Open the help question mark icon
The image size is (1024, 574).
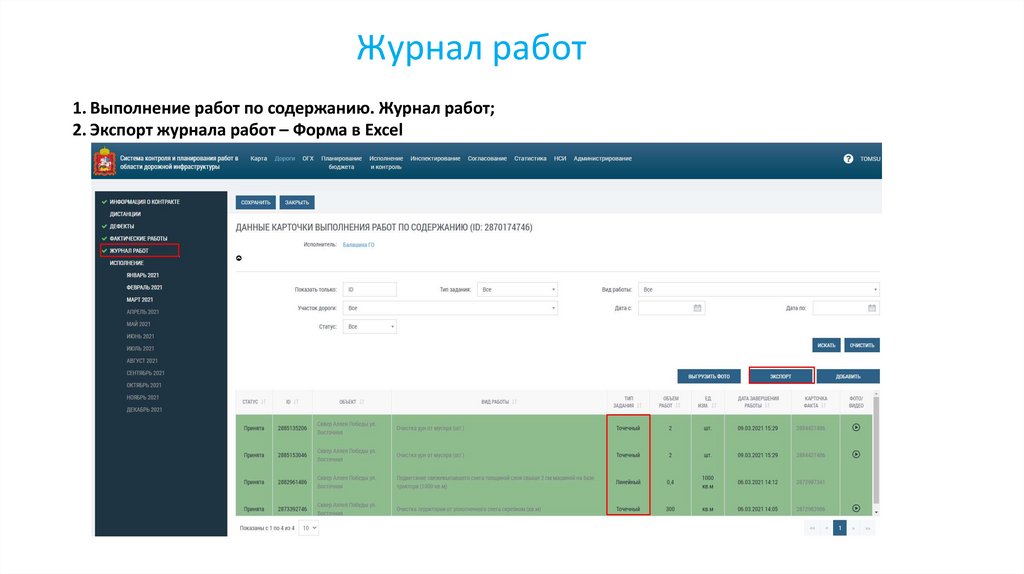click(x=848, y=159)
